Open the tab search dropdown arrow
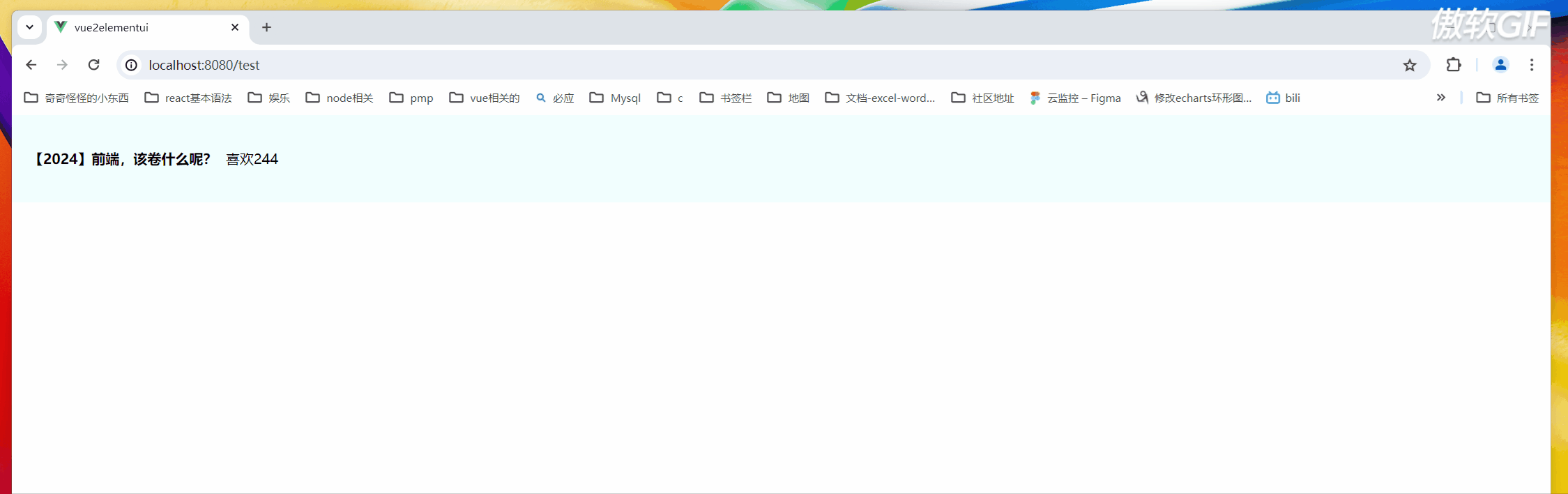Screen dimensions: 1568x494 tap(29, 27)
